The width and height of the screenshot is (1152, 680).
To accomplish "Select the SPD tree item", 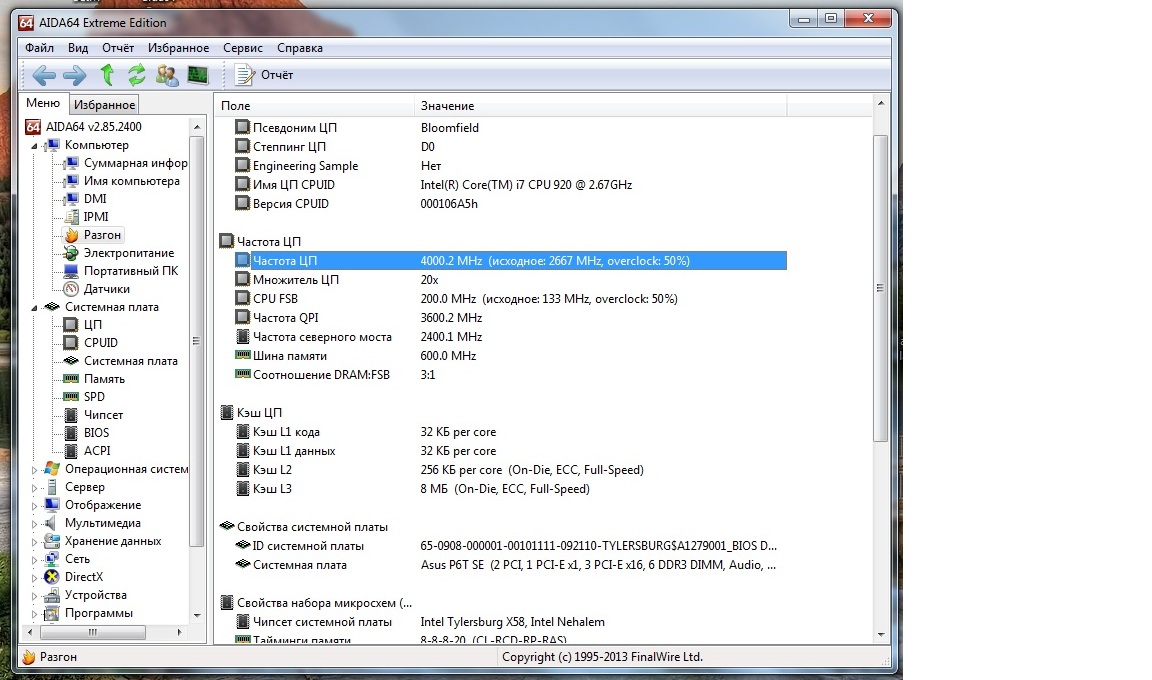I will [x=84, y=397].
